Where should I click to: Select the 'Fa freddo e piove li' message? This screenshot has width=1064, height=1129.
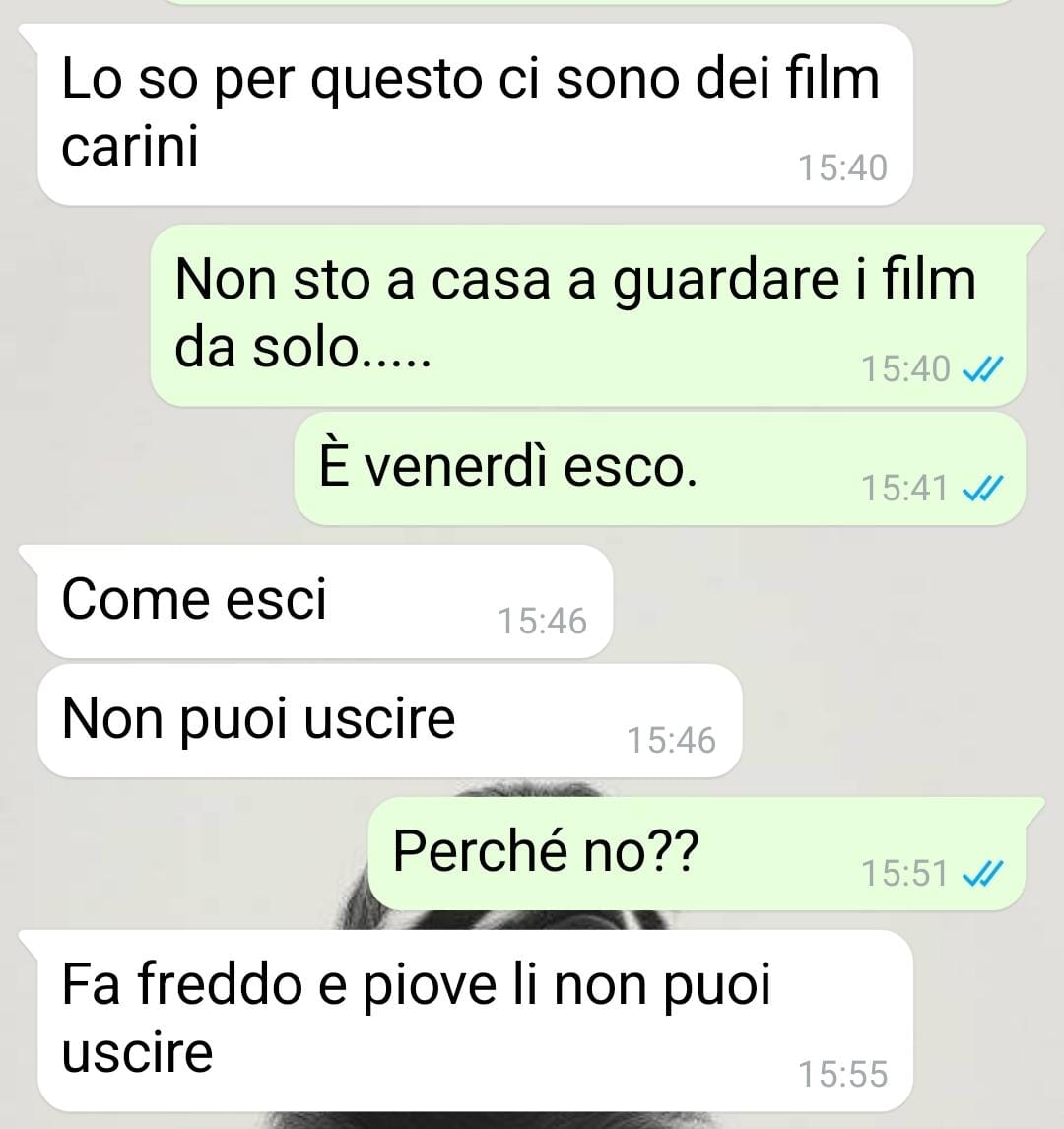pos(475,1021)
